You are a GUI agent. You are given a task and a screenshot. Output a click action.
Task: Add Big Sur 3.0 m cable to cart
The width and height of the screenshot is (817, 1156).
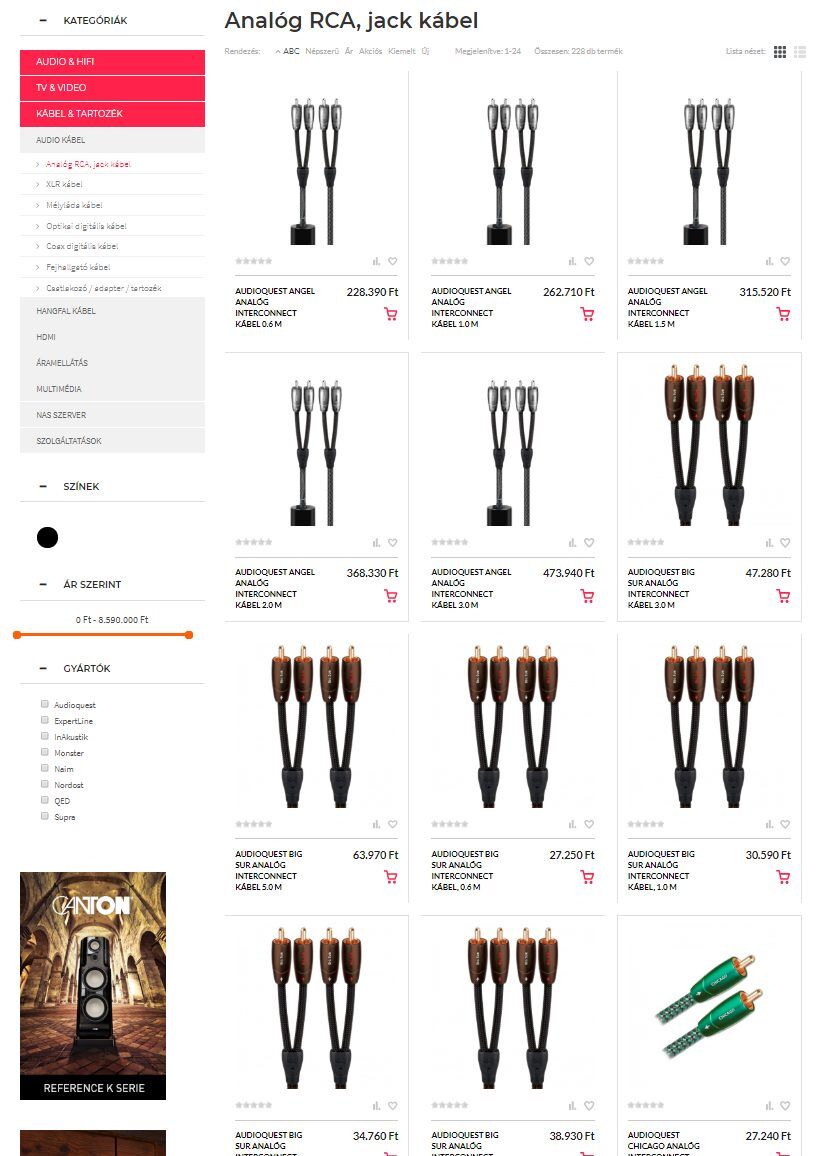(783, 596)
